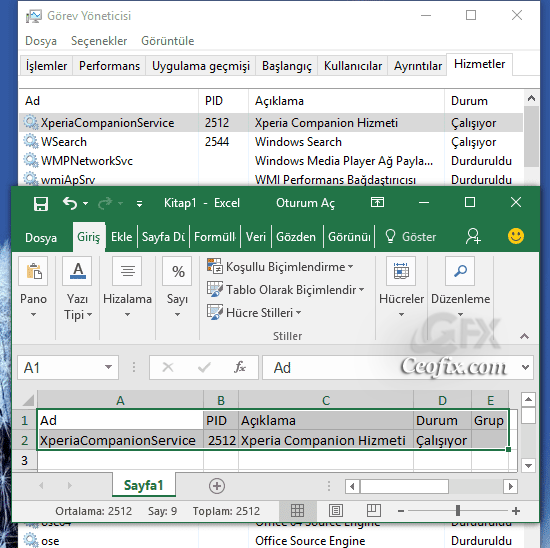
Task: Open Başlangıç tab in Task Manager
Action: [287, 66]
